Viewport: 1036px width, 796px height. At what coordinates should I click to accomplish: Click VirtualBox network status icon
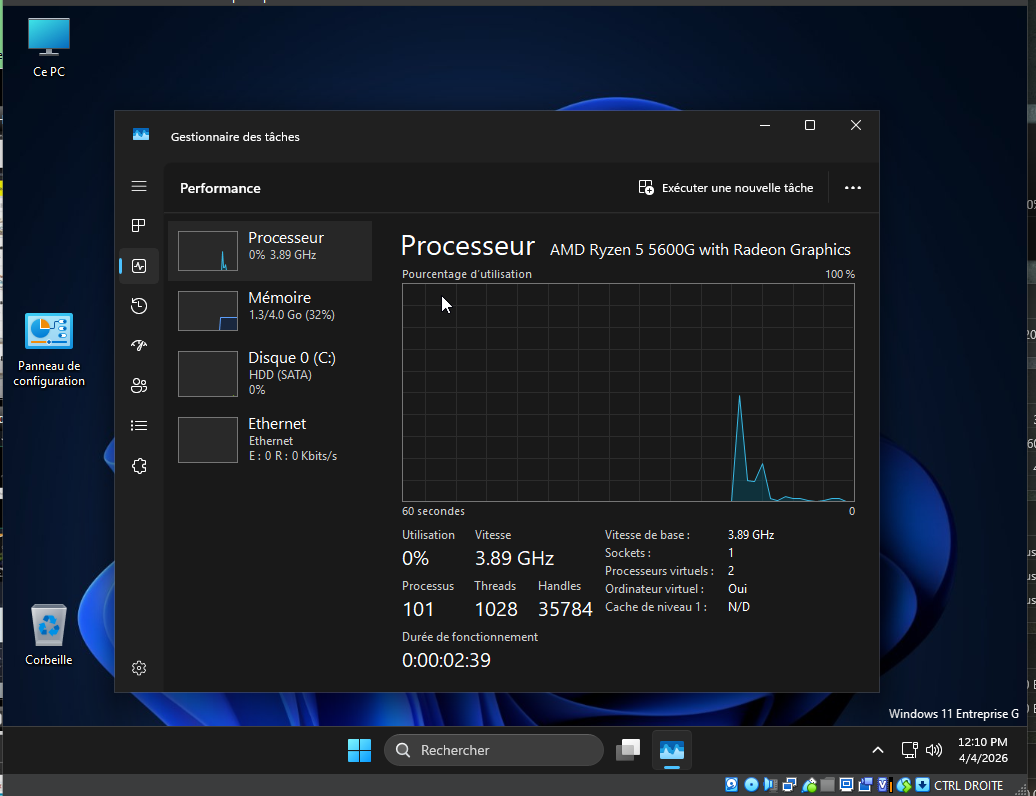coord(790,785)
